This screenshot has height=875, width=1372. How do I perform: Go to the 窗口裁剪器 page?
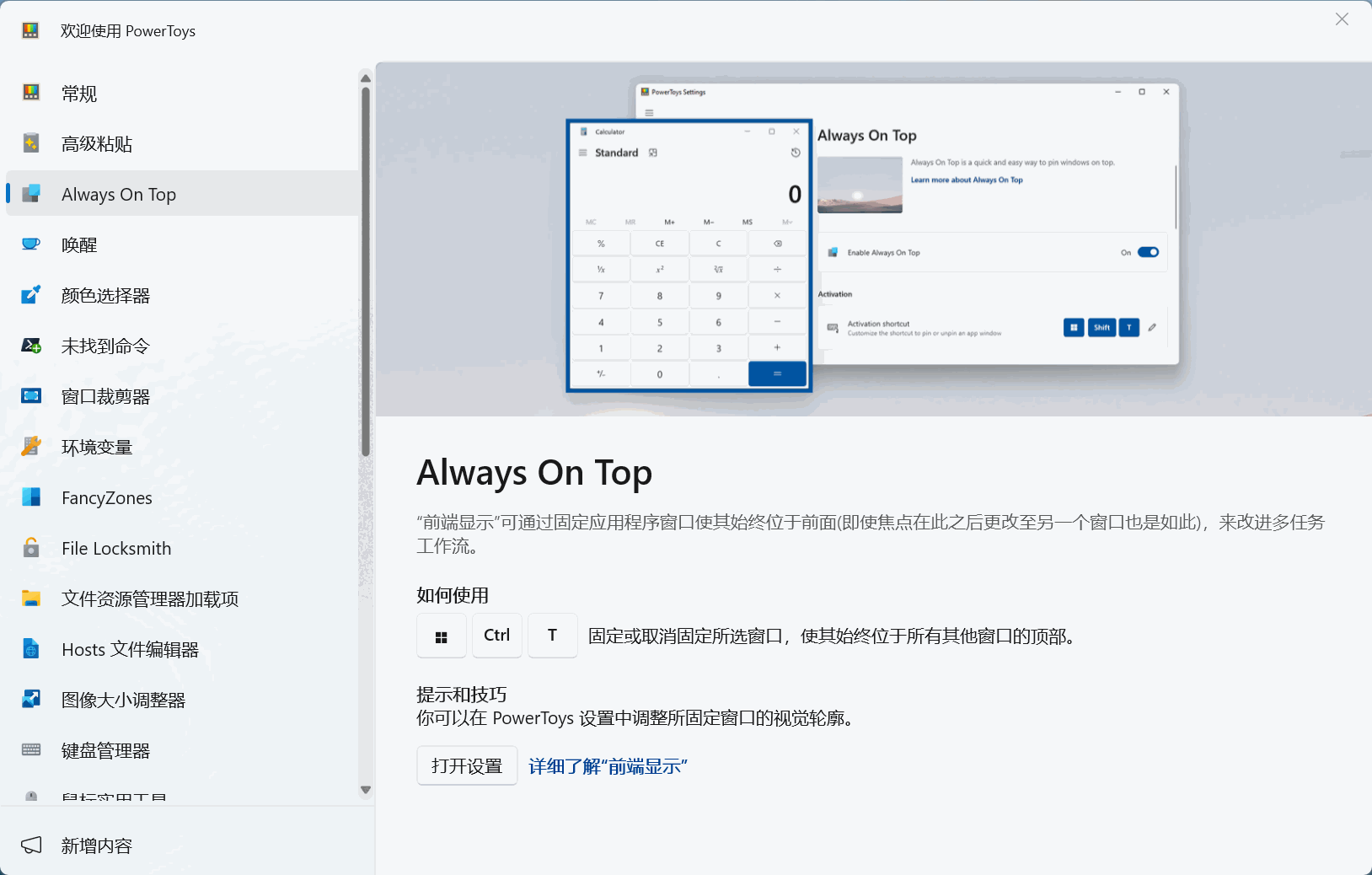tap(182, 396)
